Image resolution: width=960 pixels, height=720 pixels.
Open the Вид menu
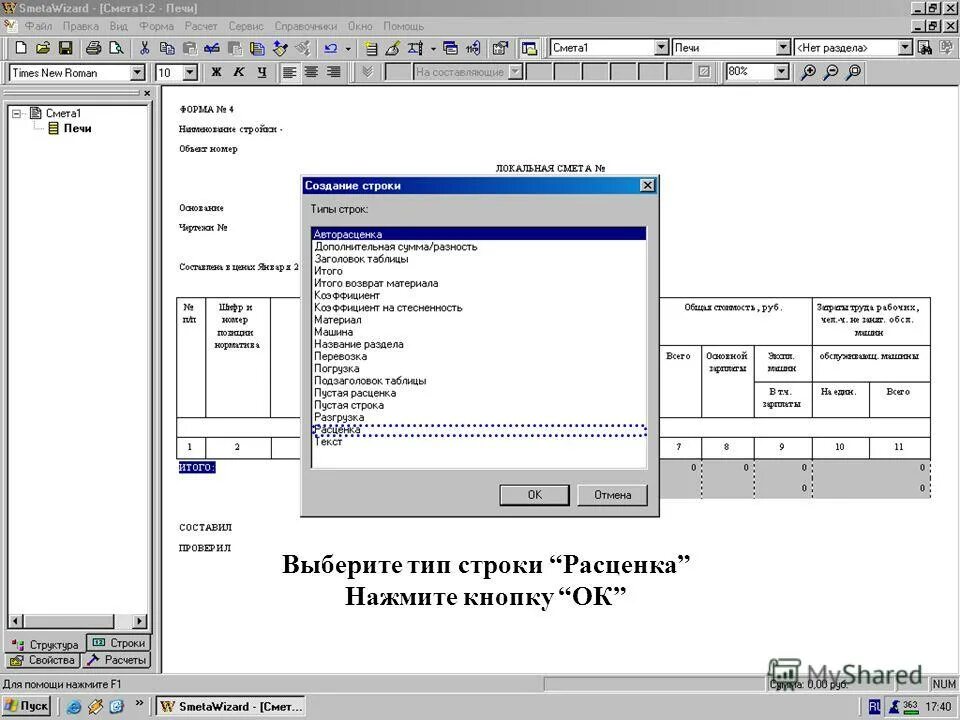[x=118, y=26]
